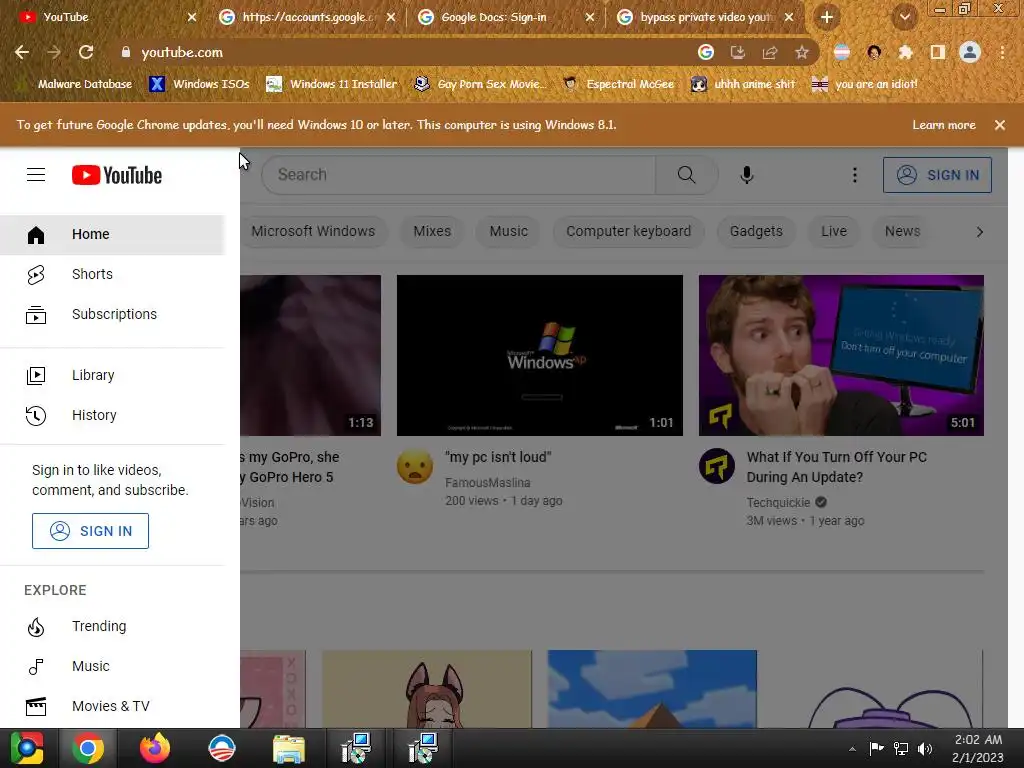
Task: Select the Gadgets filter chip
Action: 756,231
